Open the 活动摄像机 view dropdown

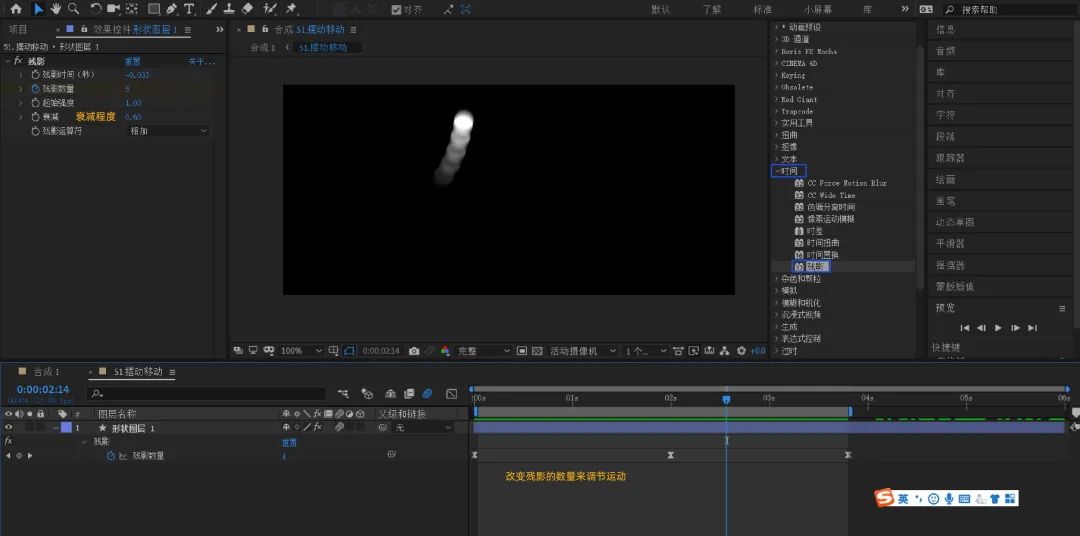582,351
